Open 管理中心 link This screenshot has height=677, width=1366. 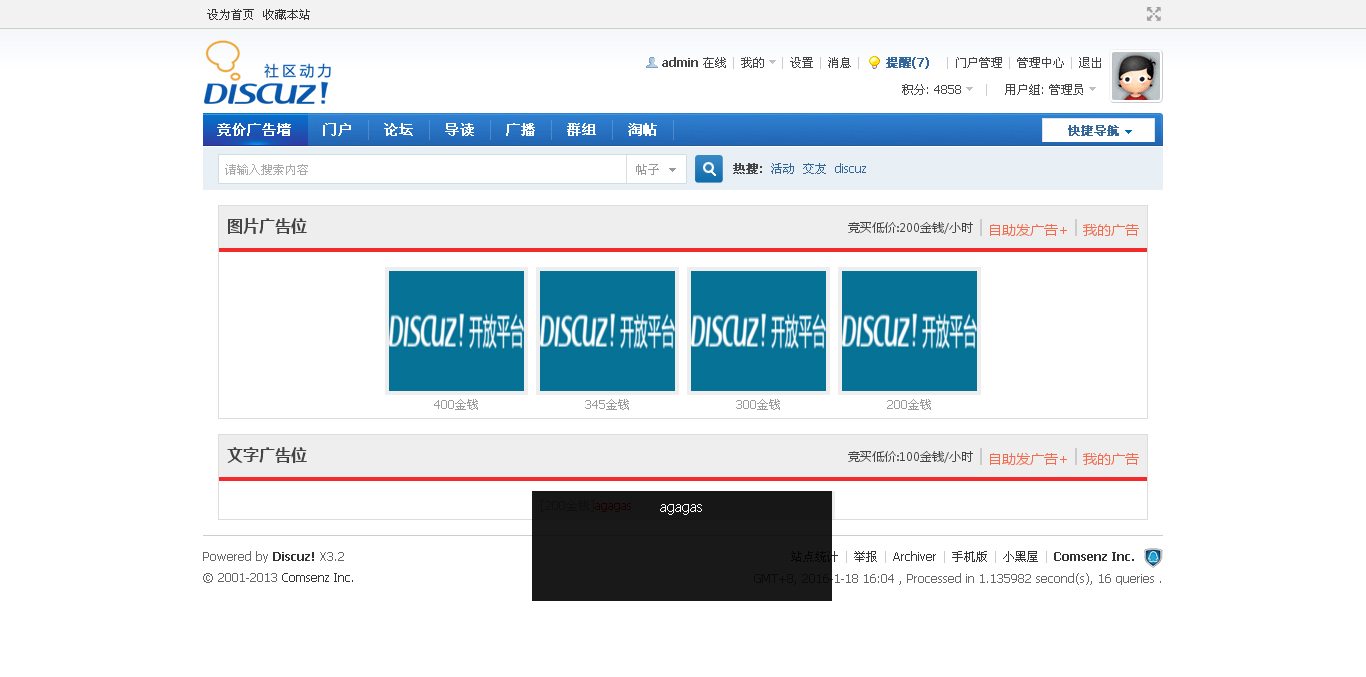[x=1040, y=62]
